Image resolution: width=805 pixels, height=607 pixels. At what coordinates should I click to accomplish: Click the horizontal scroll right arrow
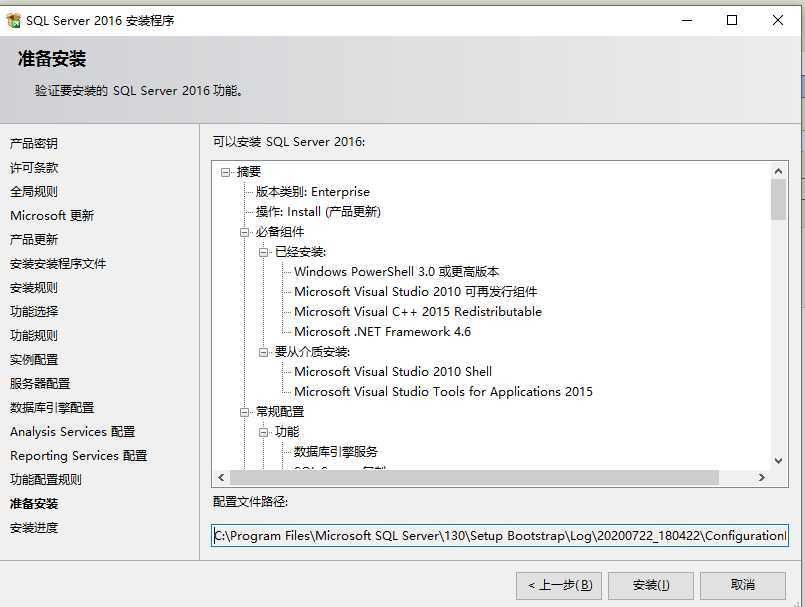tap(762, 478)
